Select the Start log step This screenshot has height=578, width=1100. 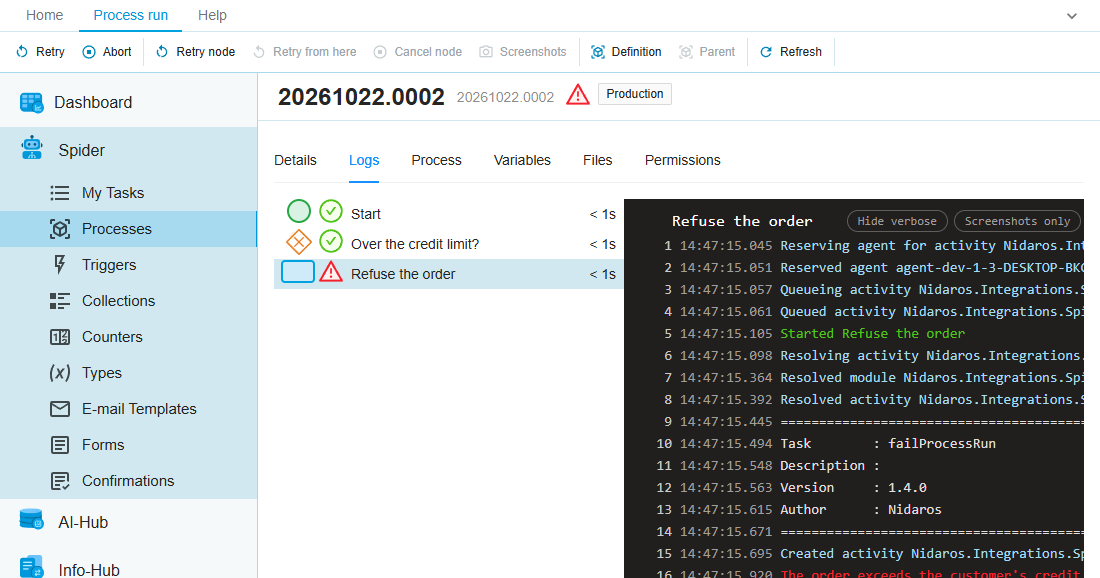tap(448, 213)
